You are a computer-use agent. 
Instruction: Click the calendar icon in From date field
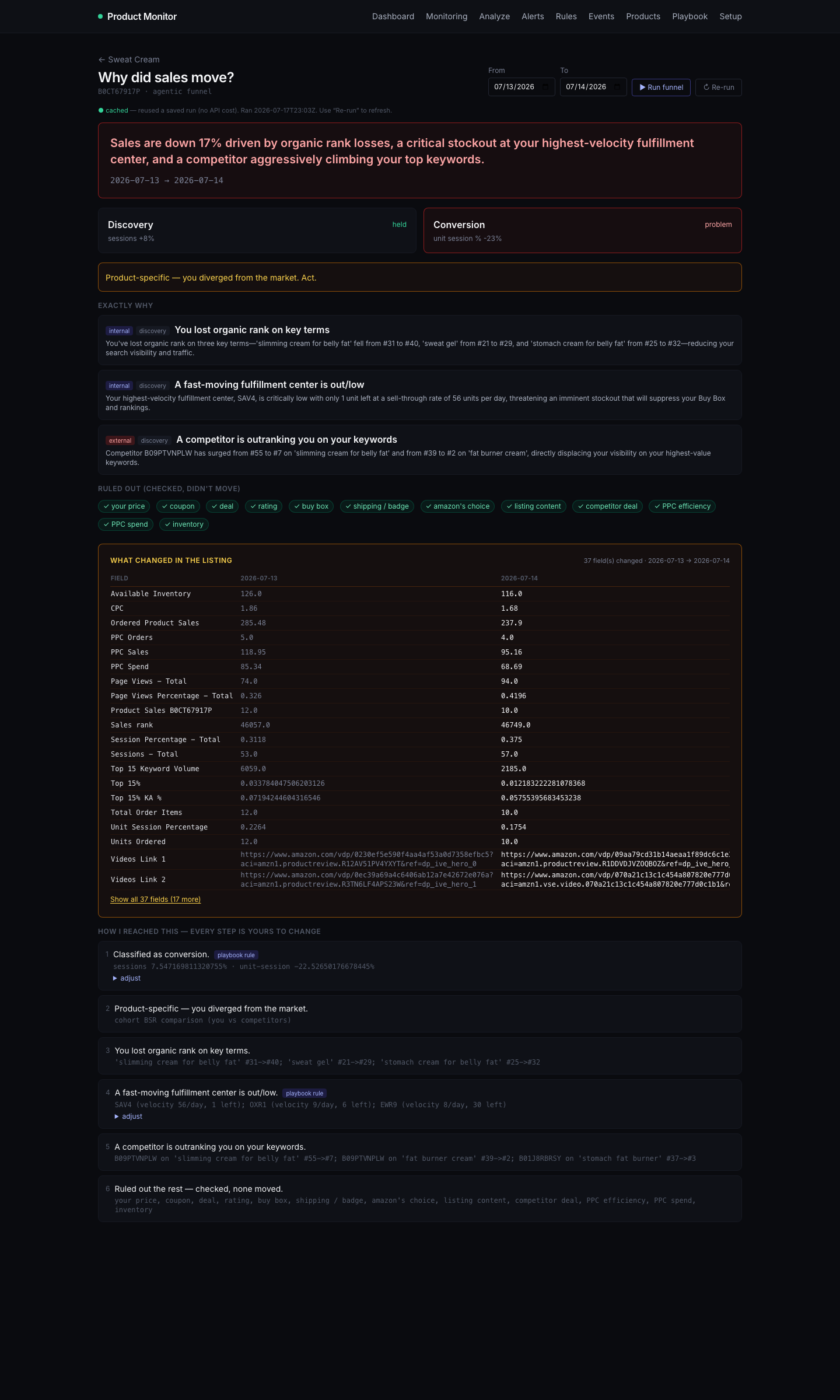point(545,87)
